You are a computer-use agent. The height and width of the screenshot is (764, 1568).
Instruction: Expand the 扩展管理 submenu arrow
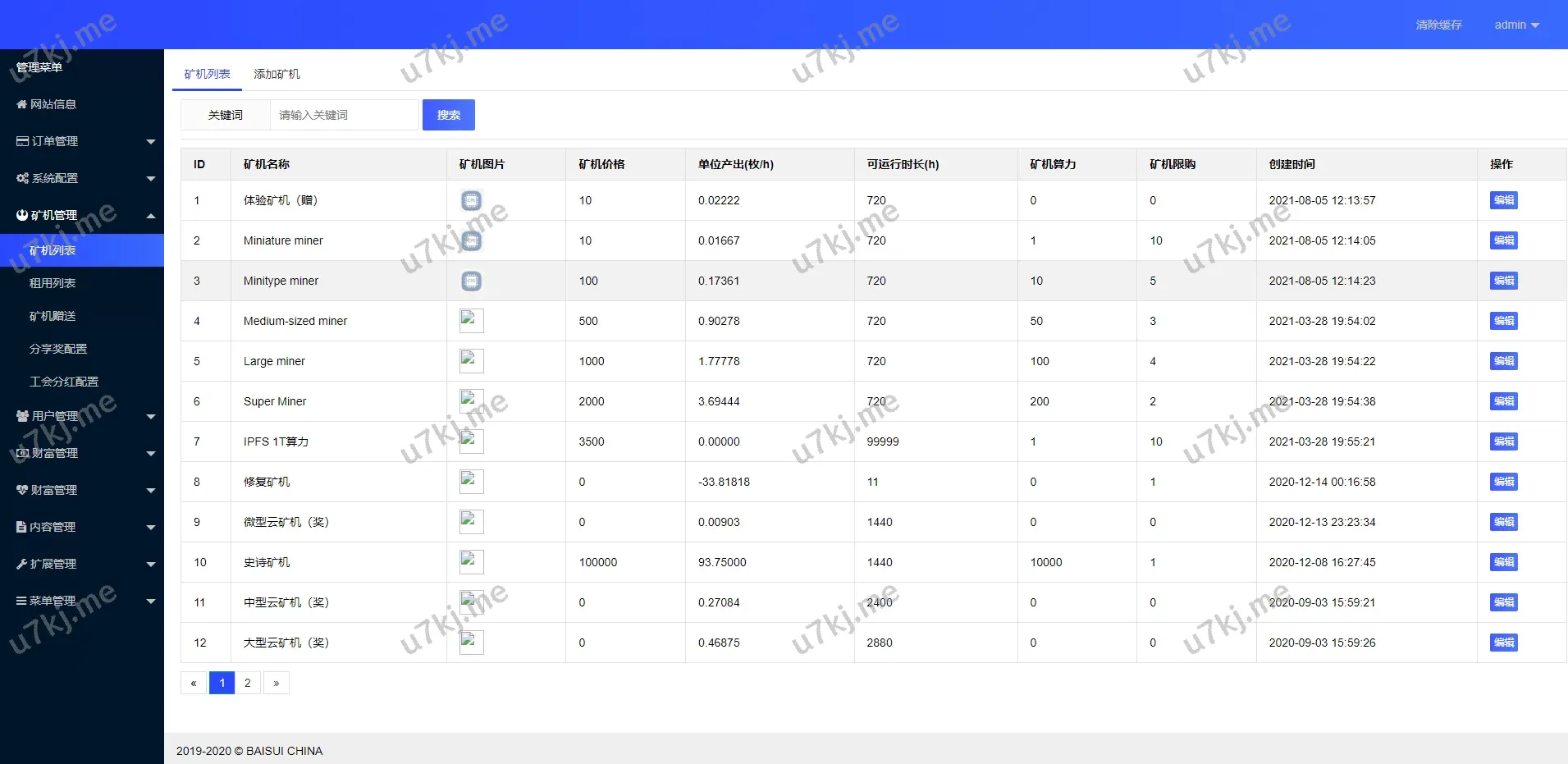(150, 565)
